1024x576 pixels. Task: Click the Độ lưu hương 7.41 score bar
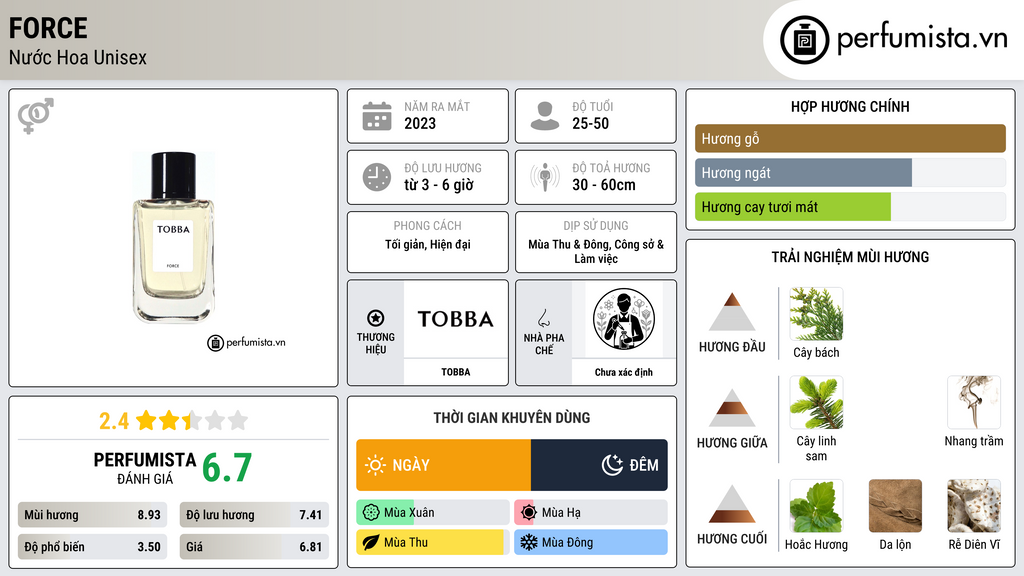pos(254,515)
